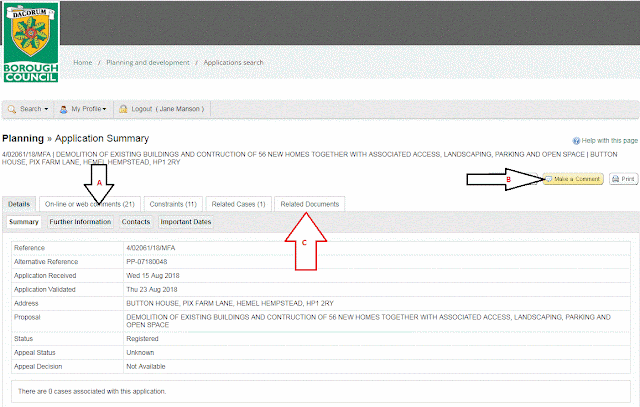Click the Appeal Decision label

point(38,367)
